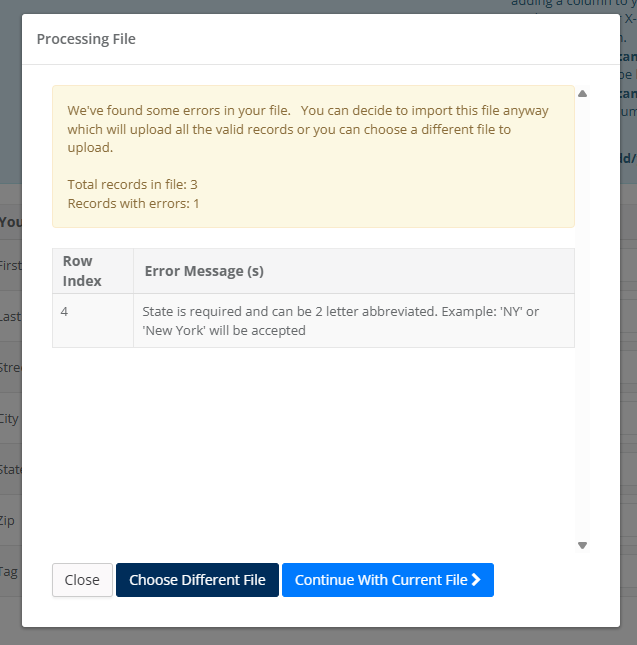
Task: Click the Total records in file line
Action: [x=125, y=184]
